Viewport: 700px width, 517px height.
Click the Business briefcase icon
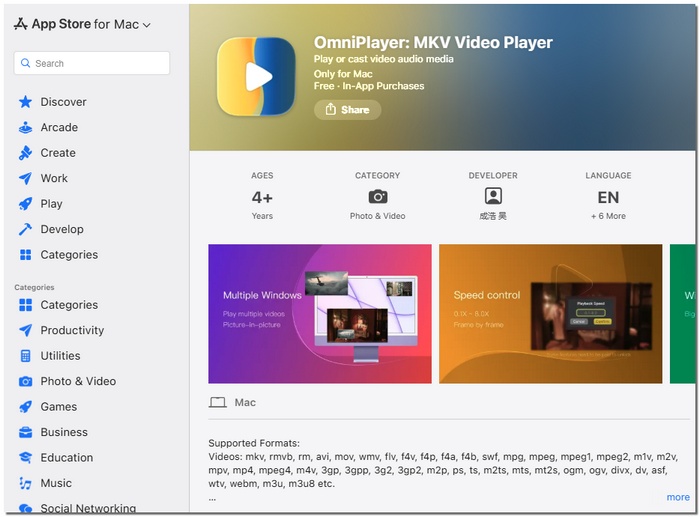(25, 432)
